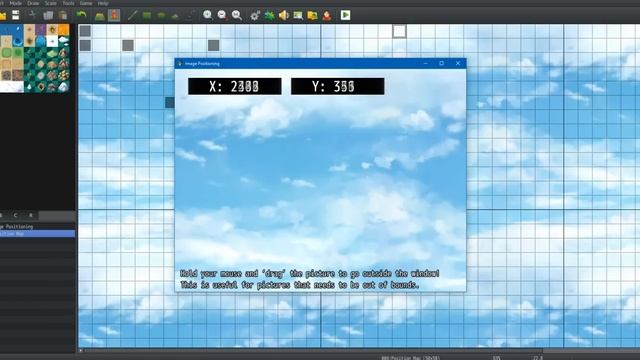Select the Pencil drawing tool
The height and width of the screenshot is (360, 640).
[x=132, y=16]
